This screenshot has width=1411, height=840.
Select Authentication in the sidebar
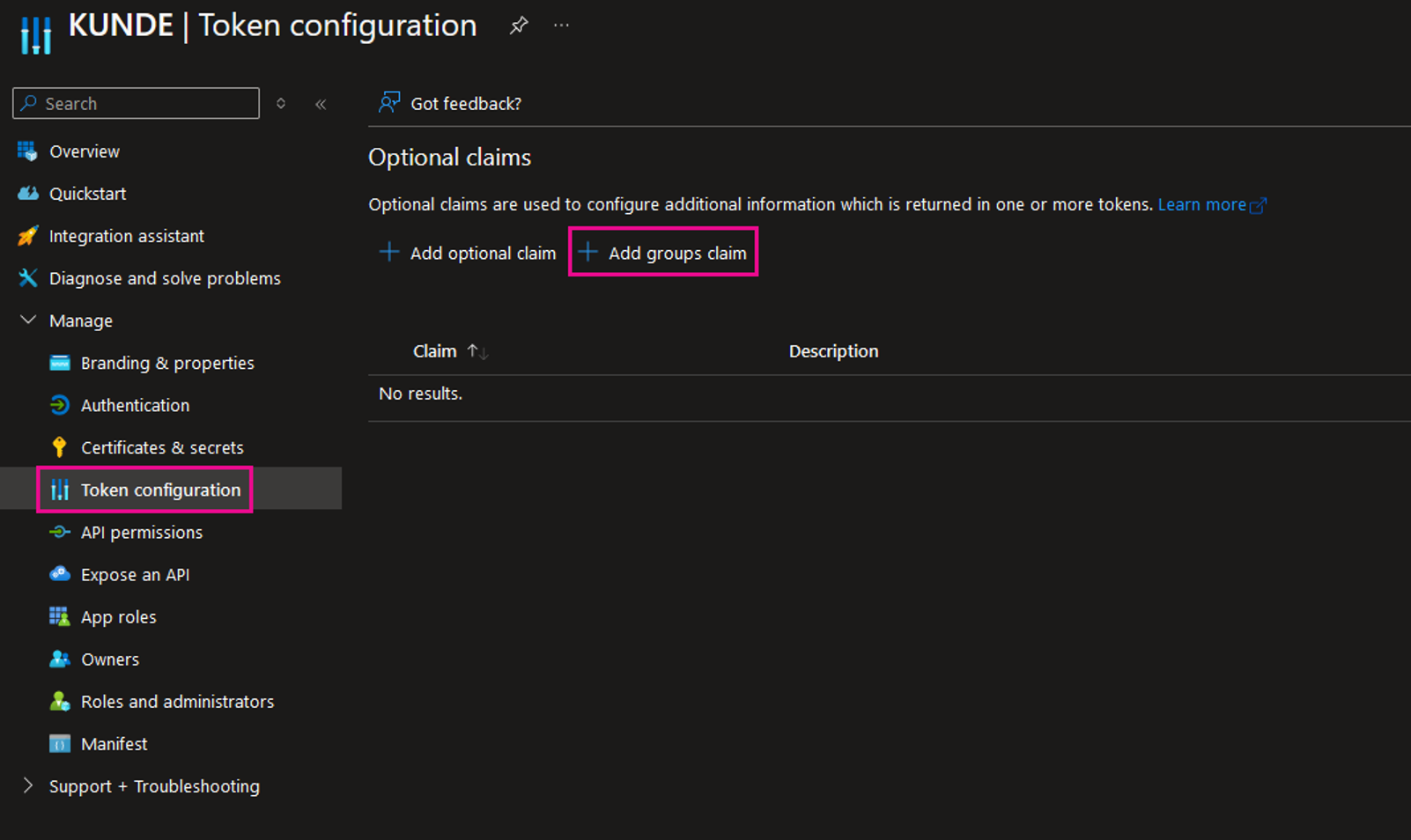pyautogui.click(x=135, y=405)
